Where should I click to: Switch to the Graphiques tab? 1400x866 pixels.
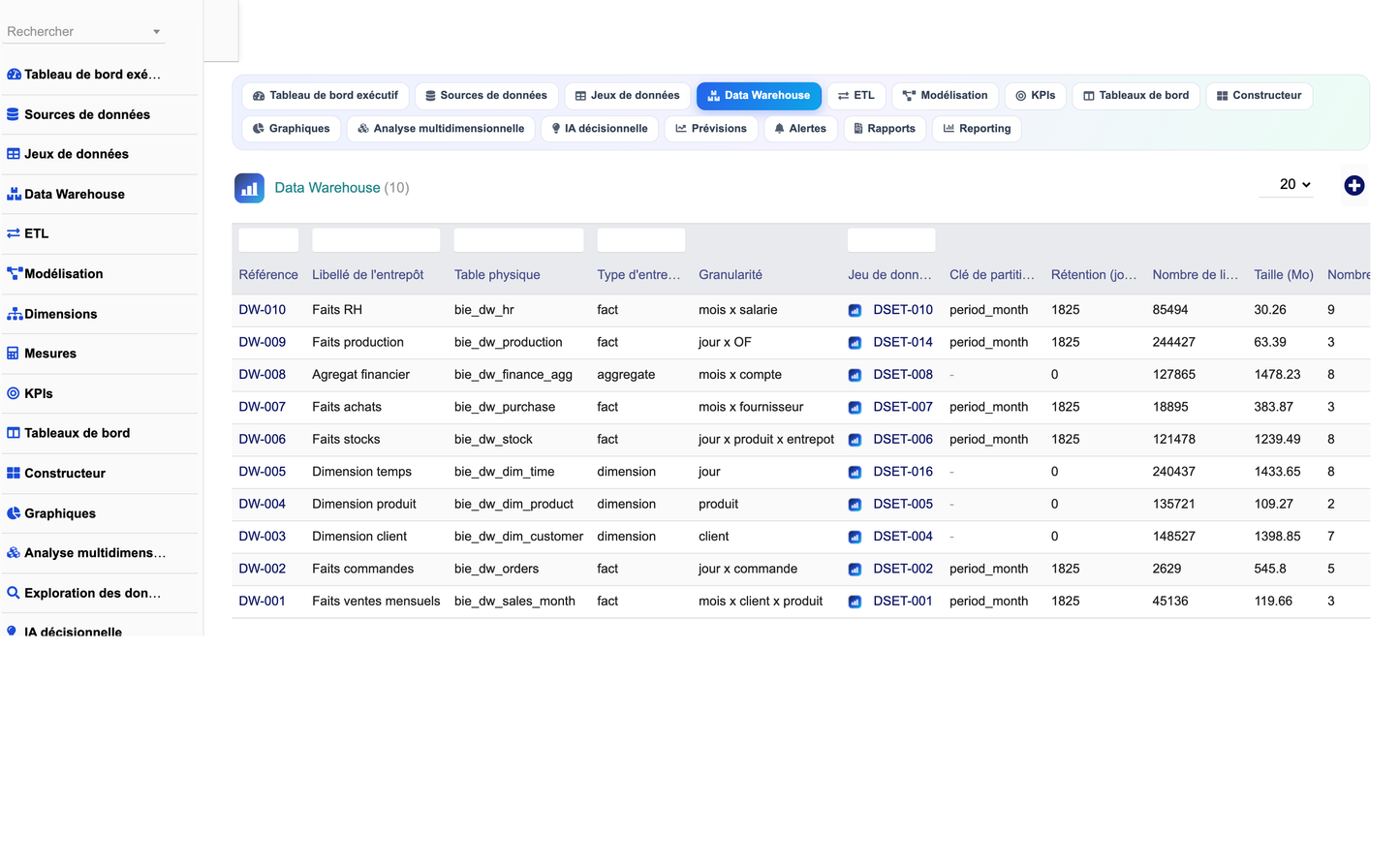tap(292, 129)
